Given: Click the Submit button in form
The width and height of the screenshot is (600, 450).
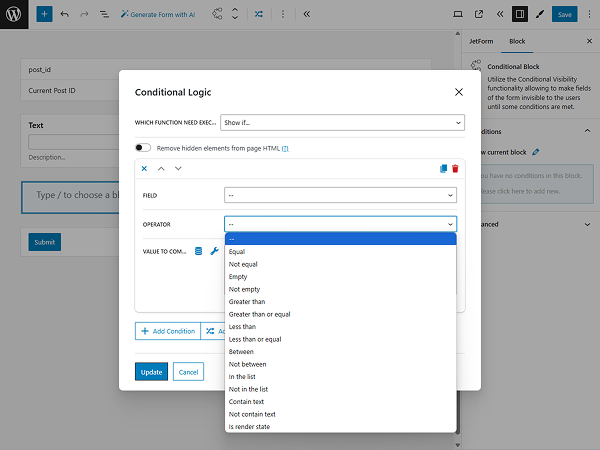Looking at the screenshot, I should click(x=44, y=242).
